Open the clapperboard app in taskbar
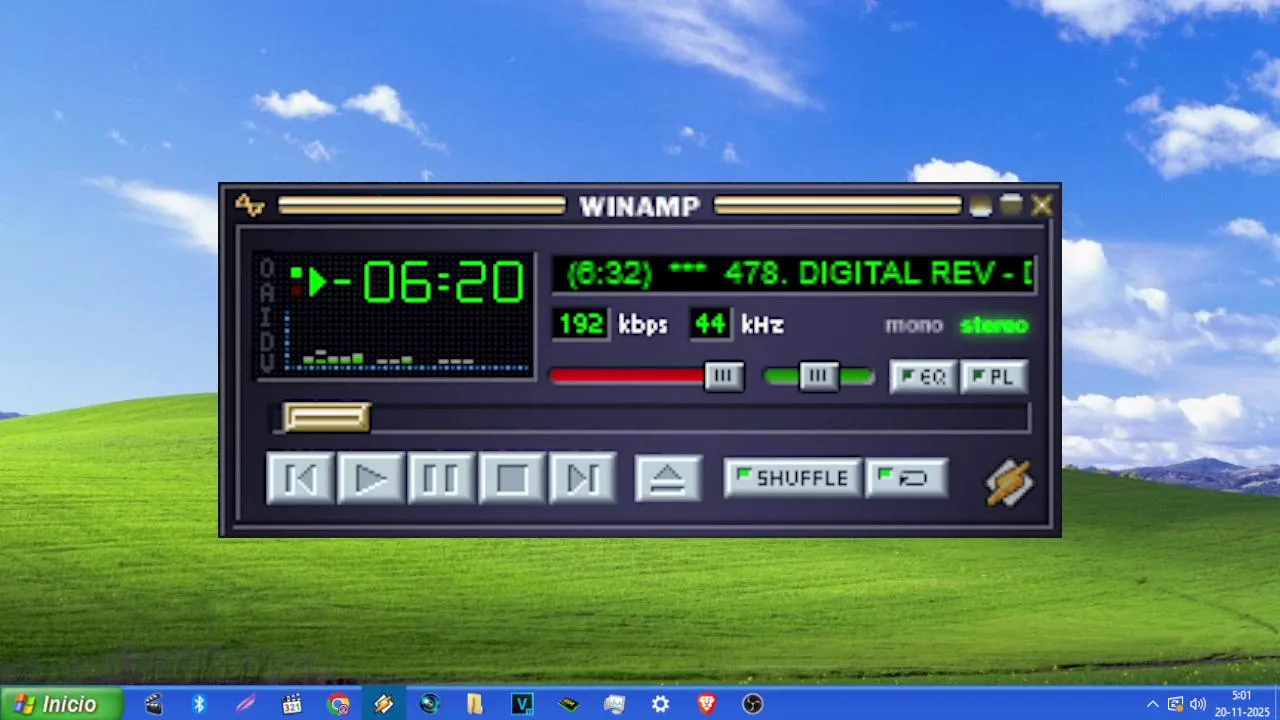This screenshot has width=1280, height=720. [x=153, y=704]
